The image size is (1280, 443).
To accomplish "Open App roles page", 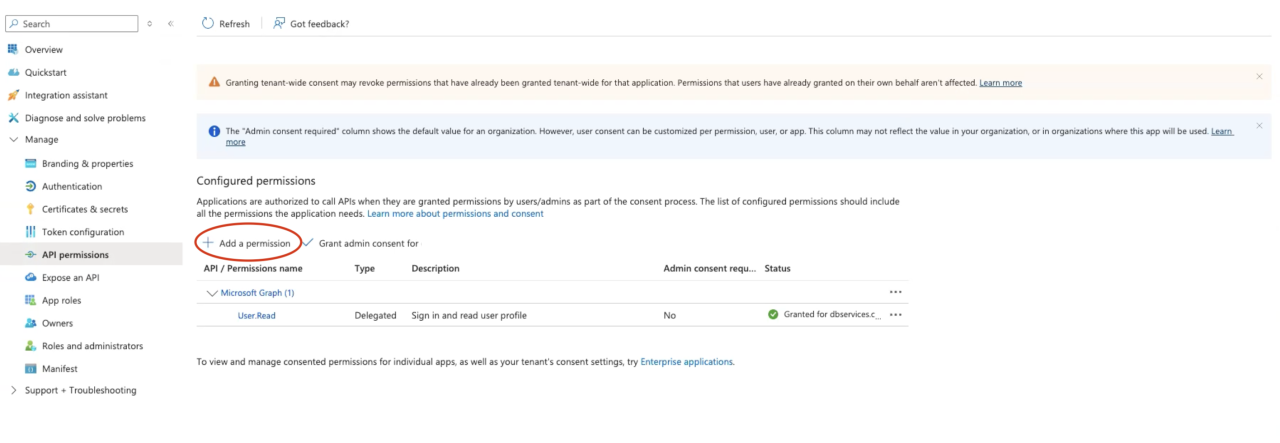I will pyautogui.click(x=61, y=300).
